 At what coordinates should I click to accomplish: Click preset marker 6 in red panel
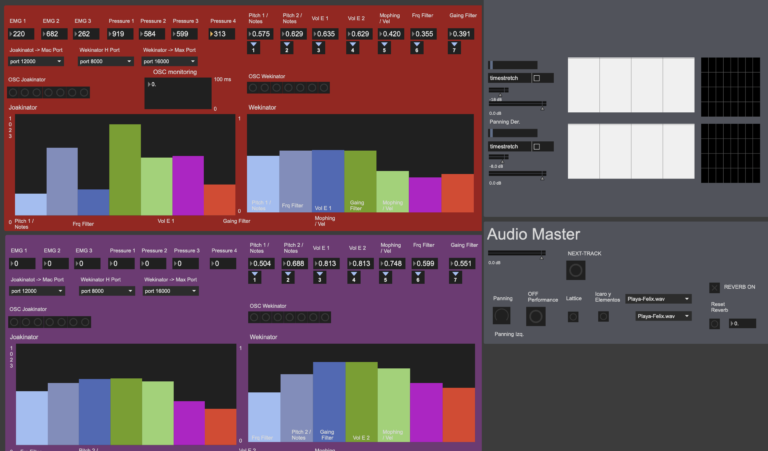tap(417, 47)
